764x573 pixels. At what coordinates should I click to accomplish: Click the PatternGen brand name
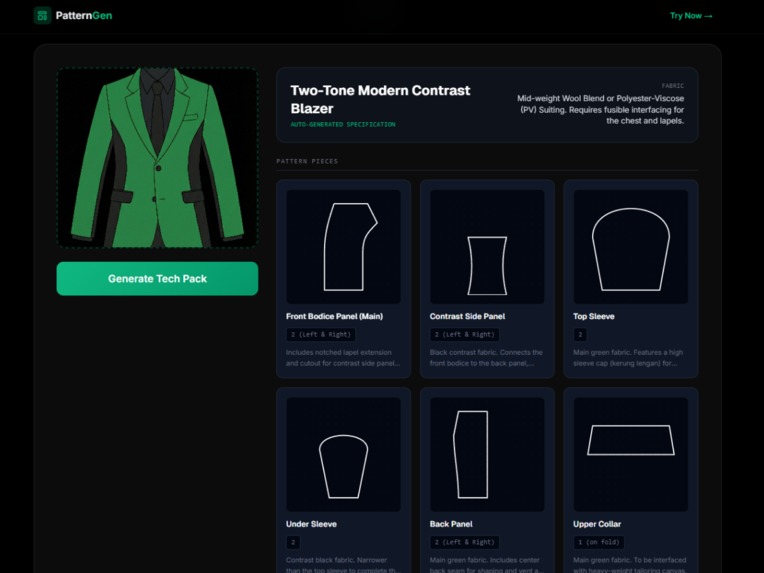click(84, 16)
